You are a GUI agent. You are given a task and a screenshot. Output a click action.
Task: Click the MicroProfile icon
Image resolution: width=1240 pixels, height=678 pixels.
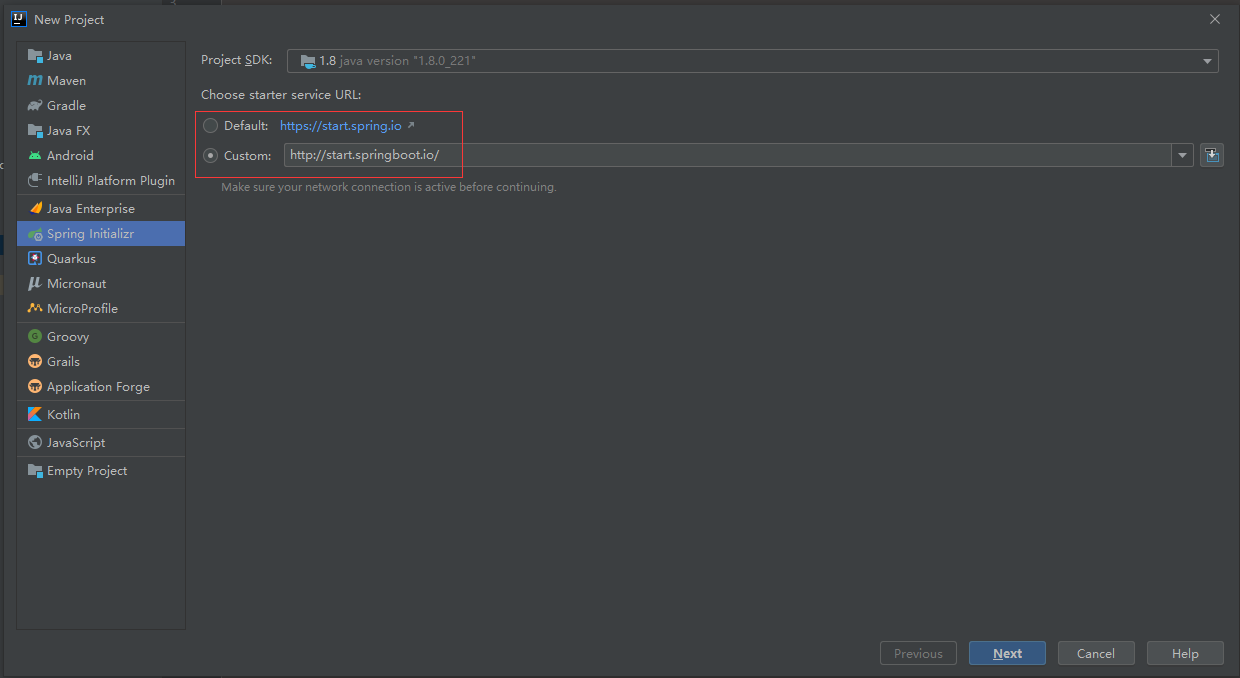point(35,309)
